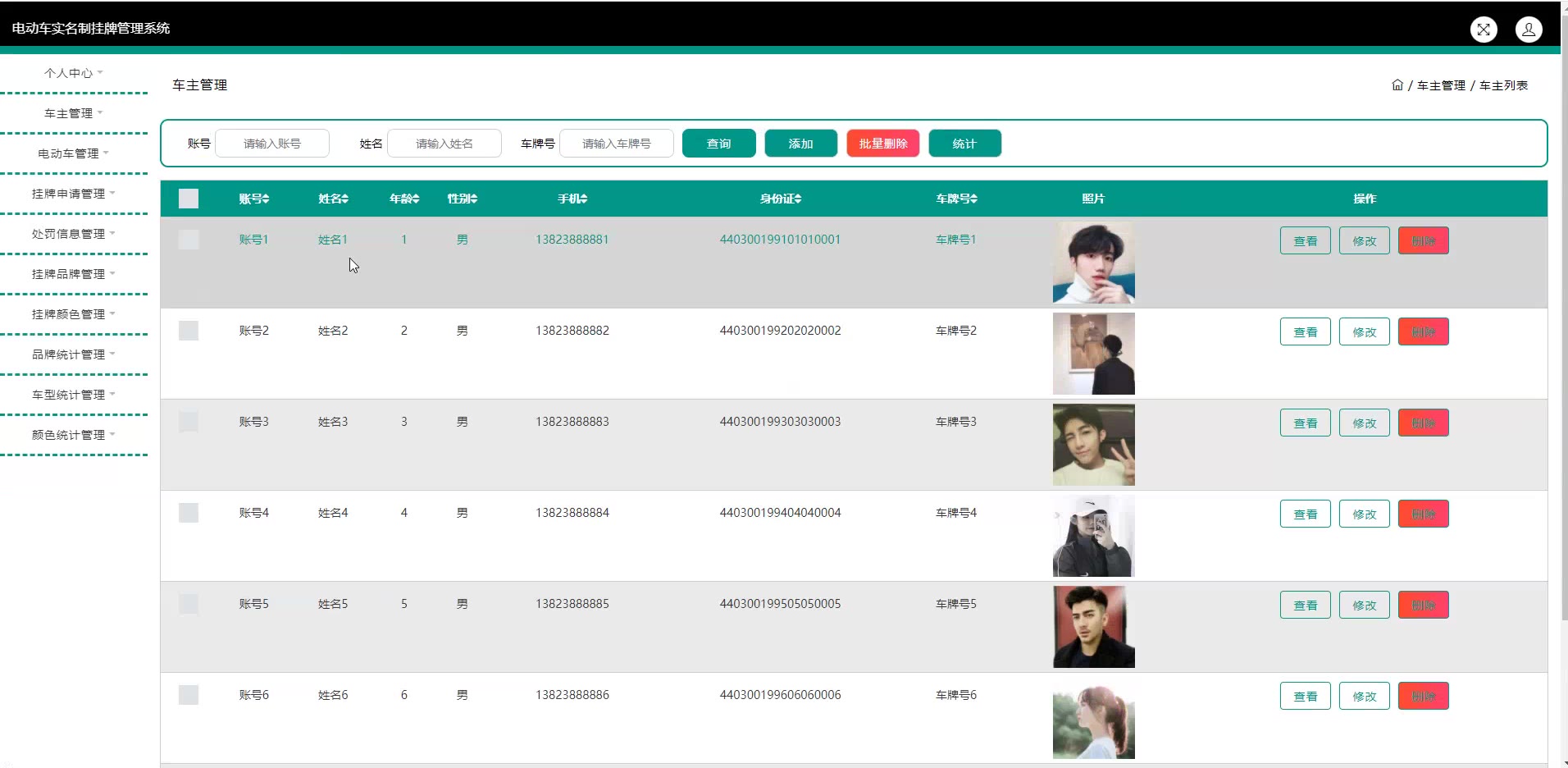Viewport: 1568px width, 768px height.
Task: Open the 挂牌申请管理 menu item
Action: tap(73, 194)
